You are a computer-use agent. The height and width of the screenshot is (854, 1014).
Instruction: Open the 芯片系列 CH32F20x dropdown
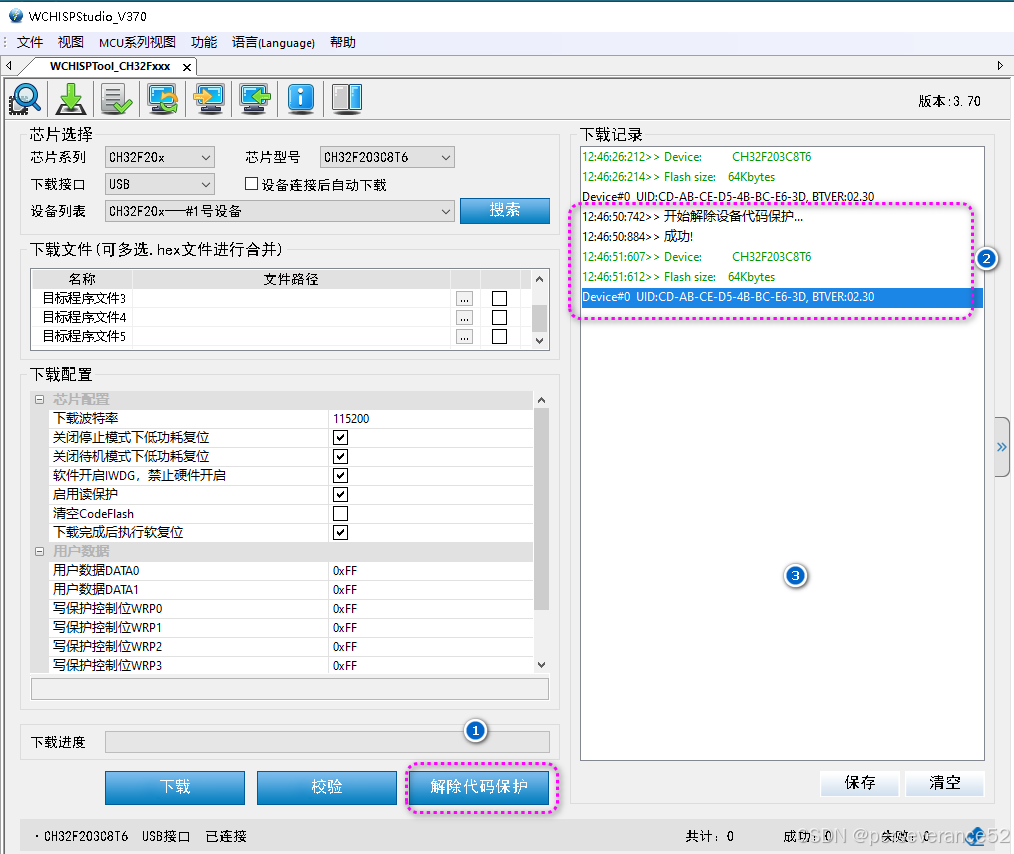160,157
